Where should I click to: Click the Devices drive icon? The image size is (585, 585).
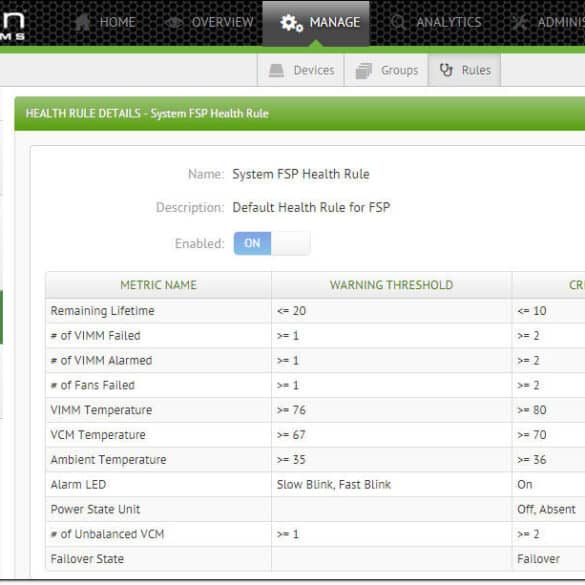coord(276,70)
